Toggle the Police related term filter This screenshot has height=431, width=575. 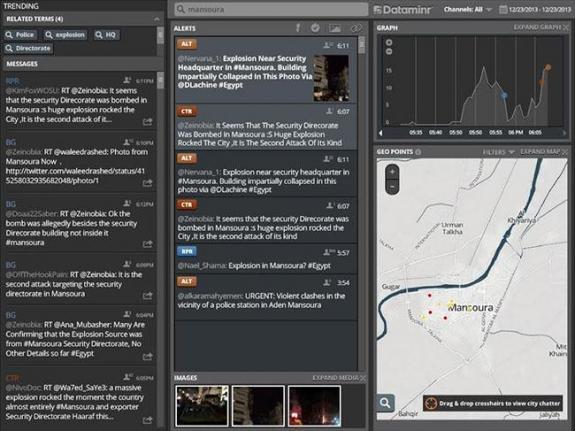coord(21,35)
